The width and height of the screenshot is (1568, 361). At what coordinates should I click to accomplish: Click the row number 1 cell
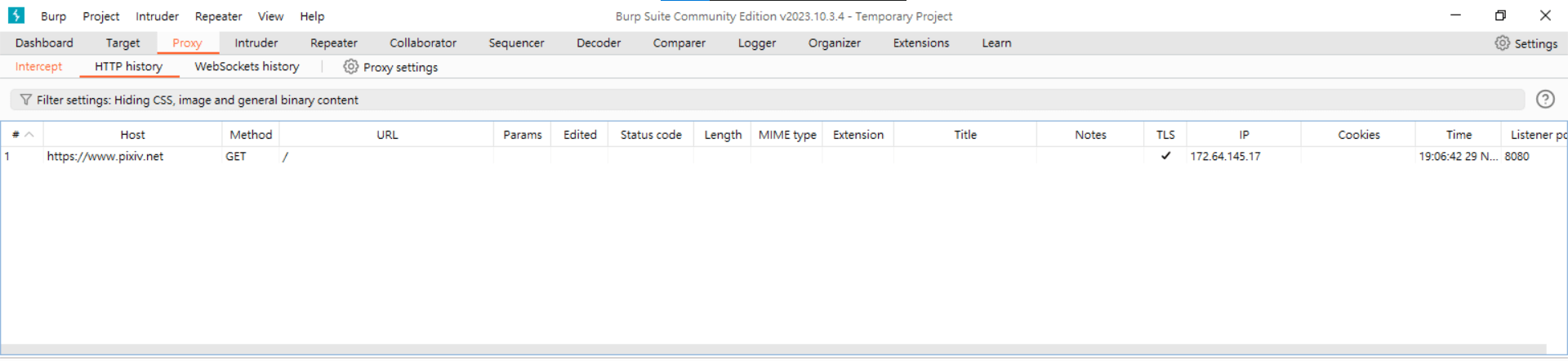tap(22, 156)
